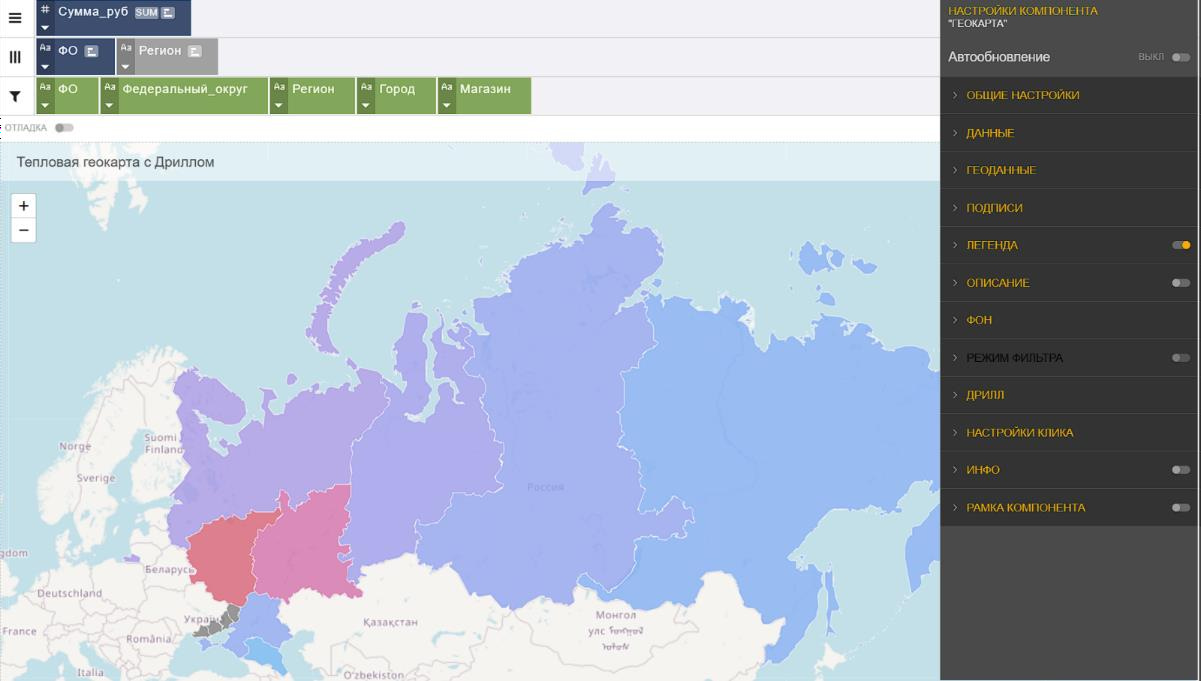1201x681 pixels.
Task: Zoom out on the map
Action: (x=23, y=231)
